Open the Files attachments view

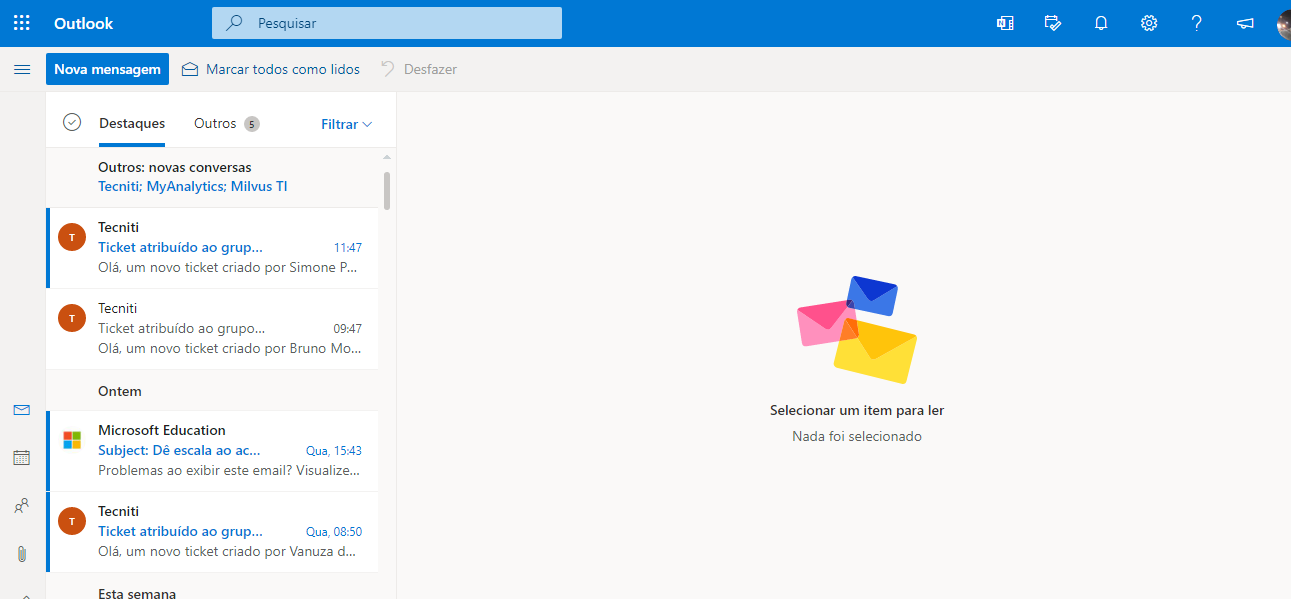[22, 553]
